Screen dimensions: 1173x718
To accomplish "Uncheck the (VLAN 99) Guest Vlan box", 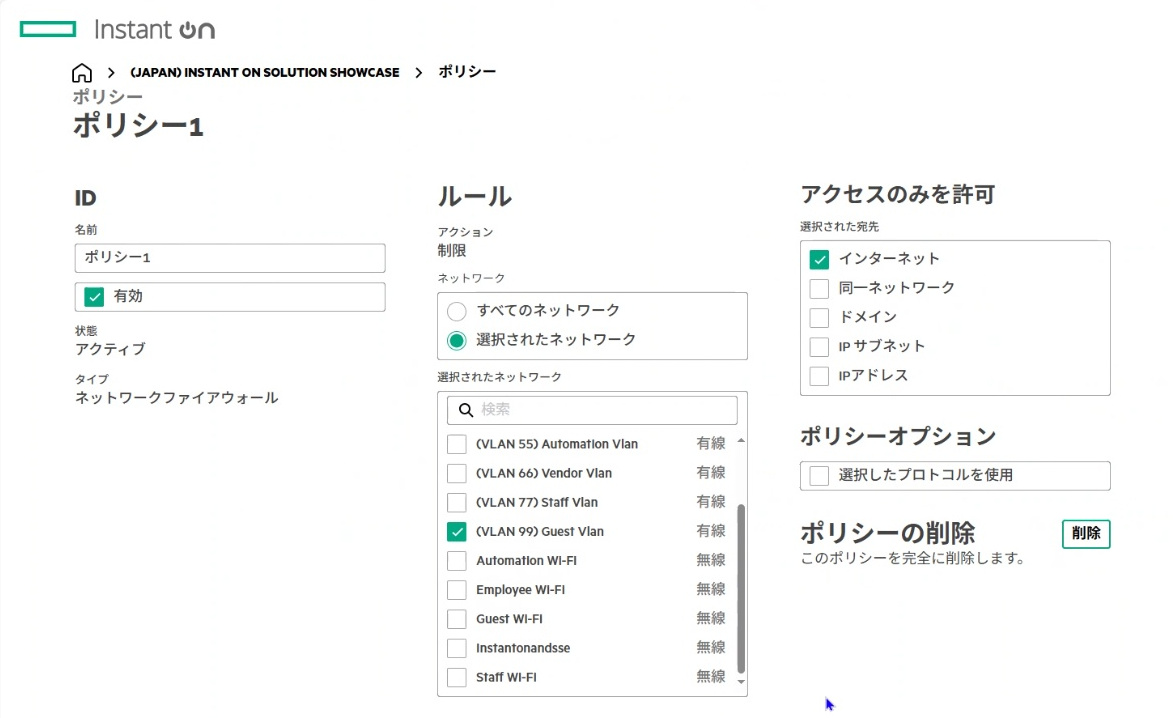I will pos(457,532).
